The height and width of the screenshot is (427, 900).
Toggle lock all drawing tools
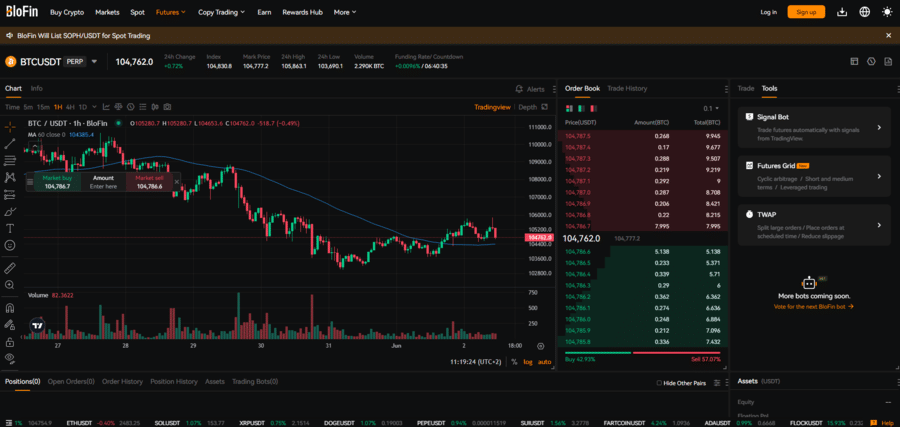coord(10,342)
